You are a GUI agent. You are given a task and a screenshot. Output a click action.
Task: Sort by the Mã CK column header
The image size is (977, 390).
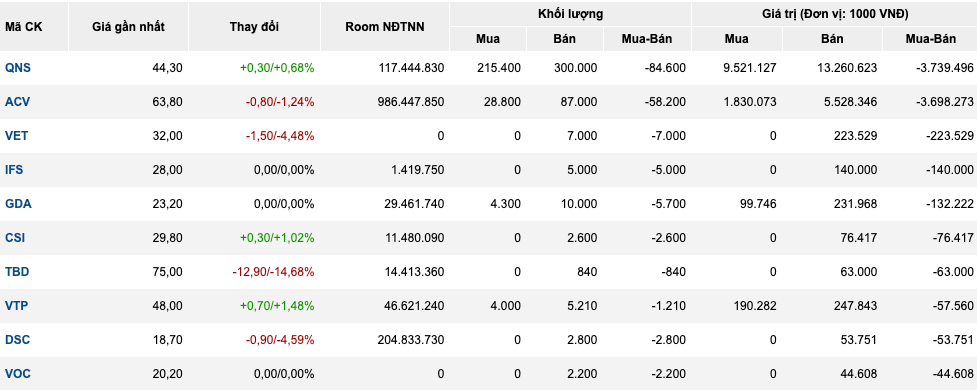point(24,27)
